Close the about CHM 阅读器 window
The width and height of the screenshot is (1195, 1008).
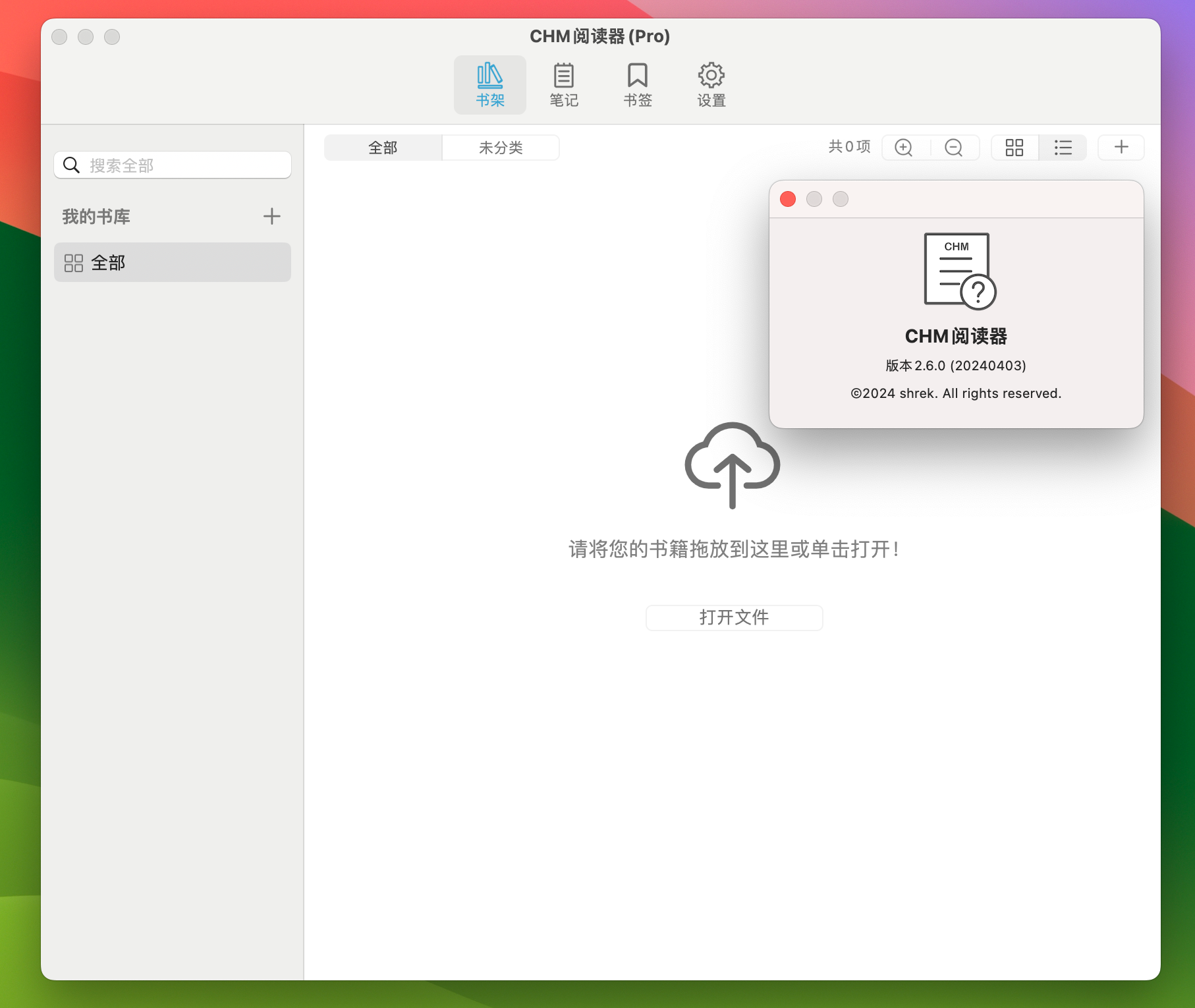pyautogui.click(x=788, y=199)
